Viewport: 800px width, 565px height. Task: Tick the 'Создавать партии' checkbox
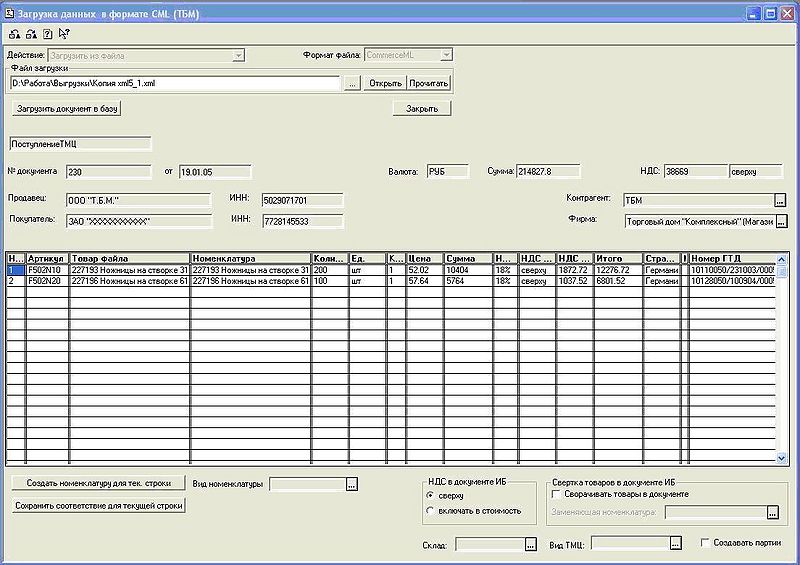[x=705, y=543]
